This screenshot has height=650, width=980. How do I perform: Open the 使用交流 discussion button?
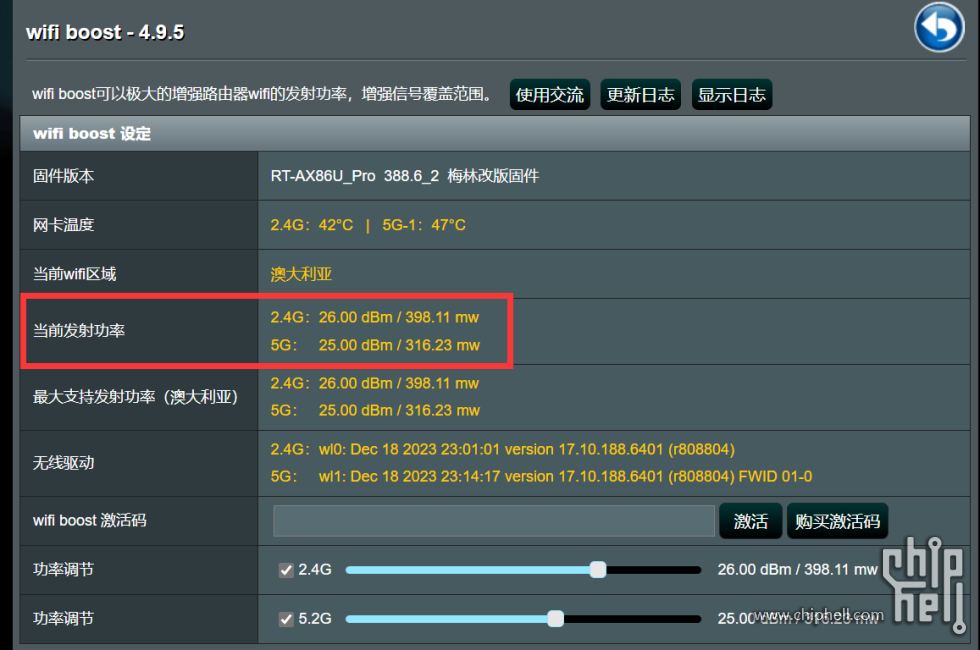pyautogui.click(x=550, y=95)
